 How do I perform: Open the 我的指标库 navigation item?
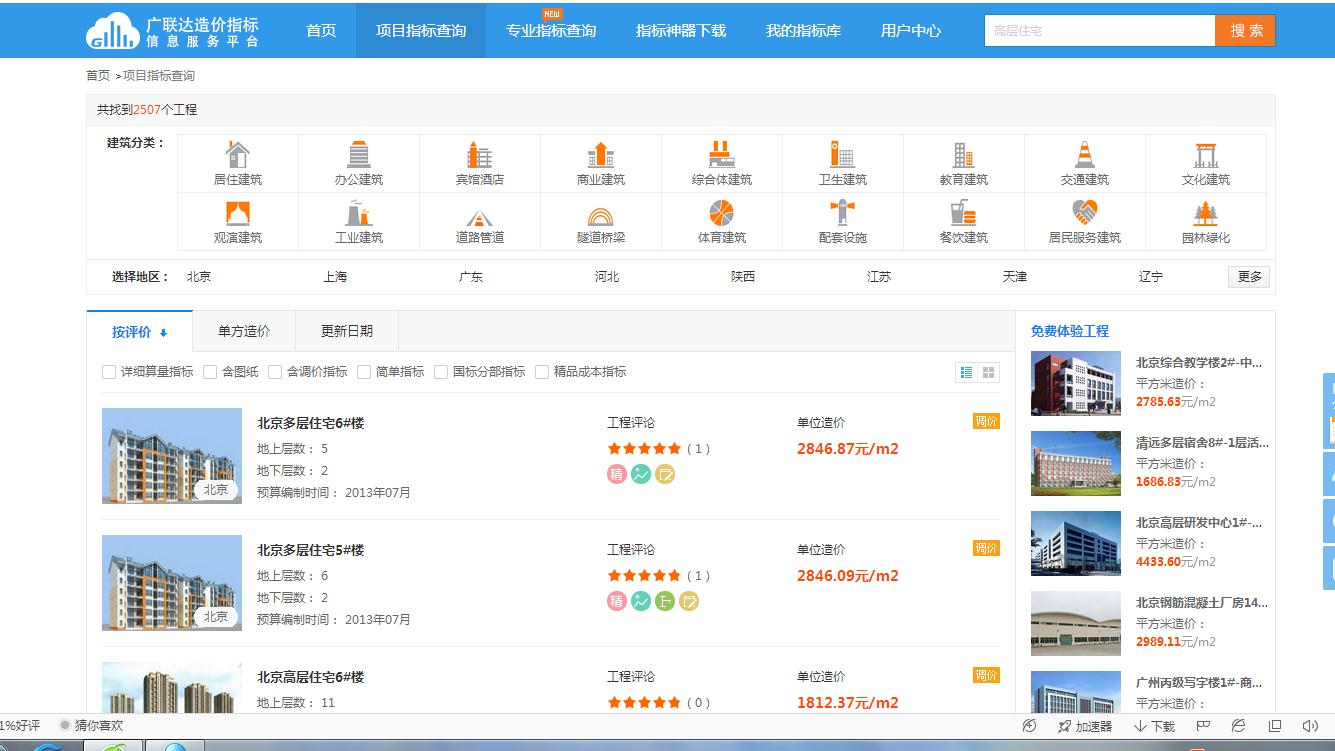tap(803, 31)
